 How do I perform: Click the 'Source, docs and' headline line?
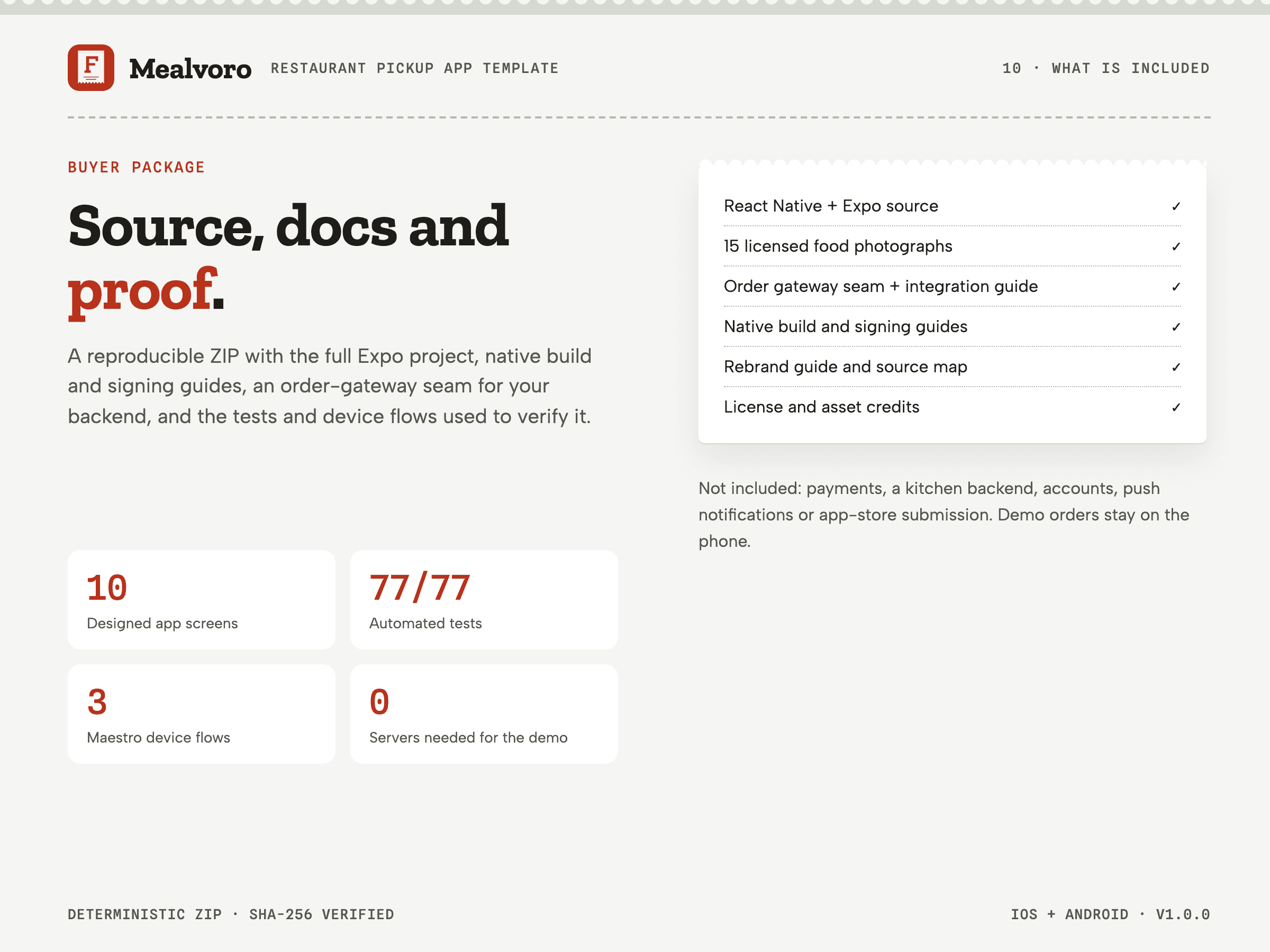click(288, 226)
